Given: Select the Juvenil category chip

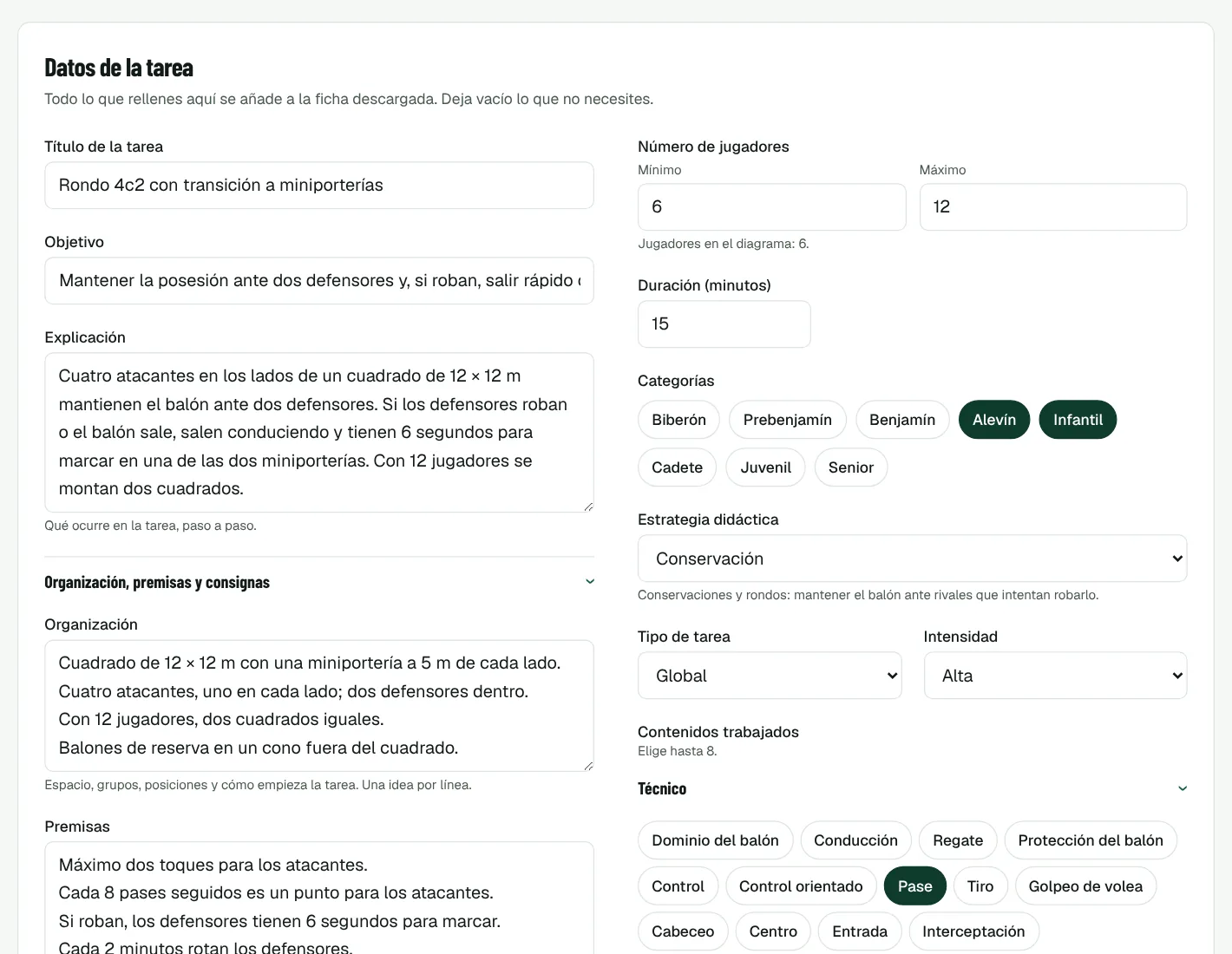Looking at the screenshot, I should (x=766, y=467).
